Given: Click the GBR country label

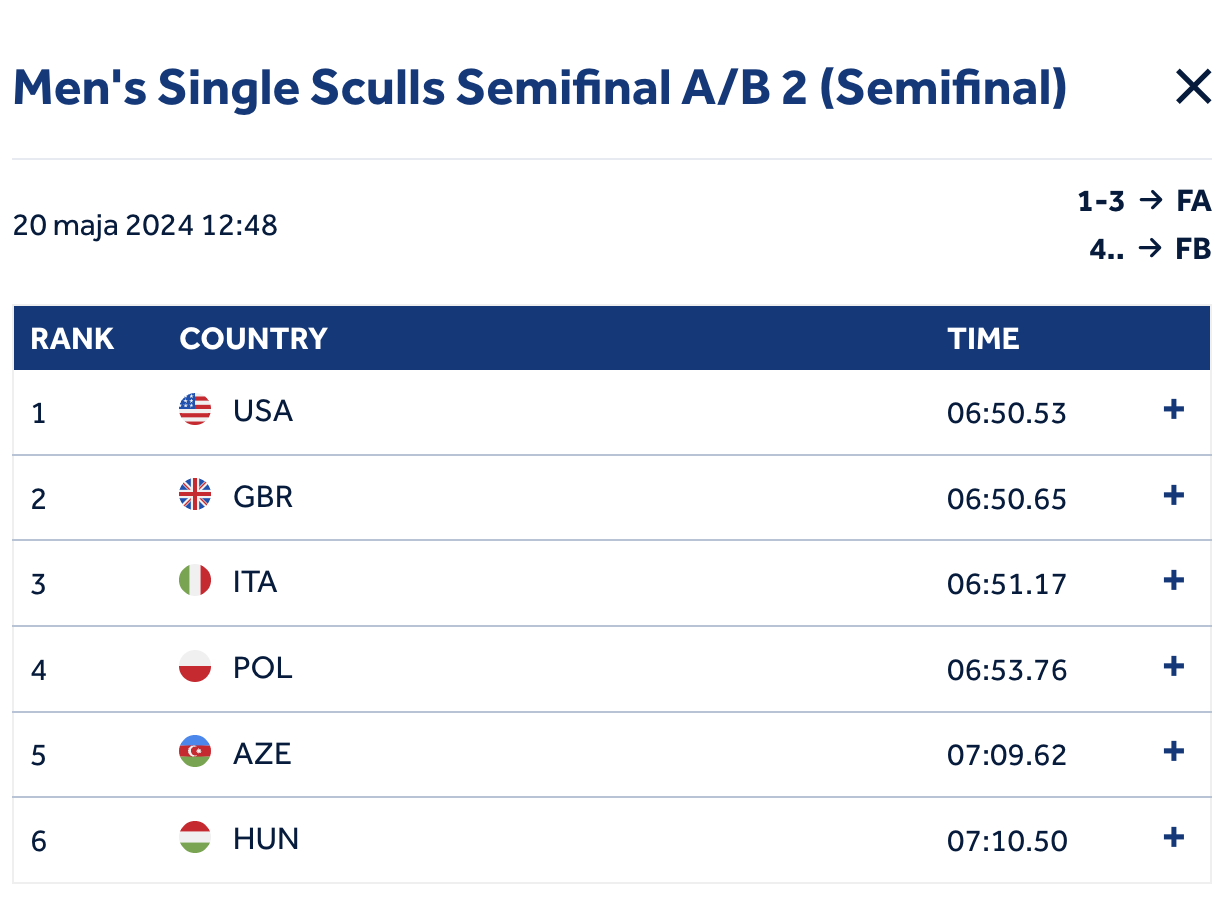Looking at the screenshot, I should click(x=263, y=497).
